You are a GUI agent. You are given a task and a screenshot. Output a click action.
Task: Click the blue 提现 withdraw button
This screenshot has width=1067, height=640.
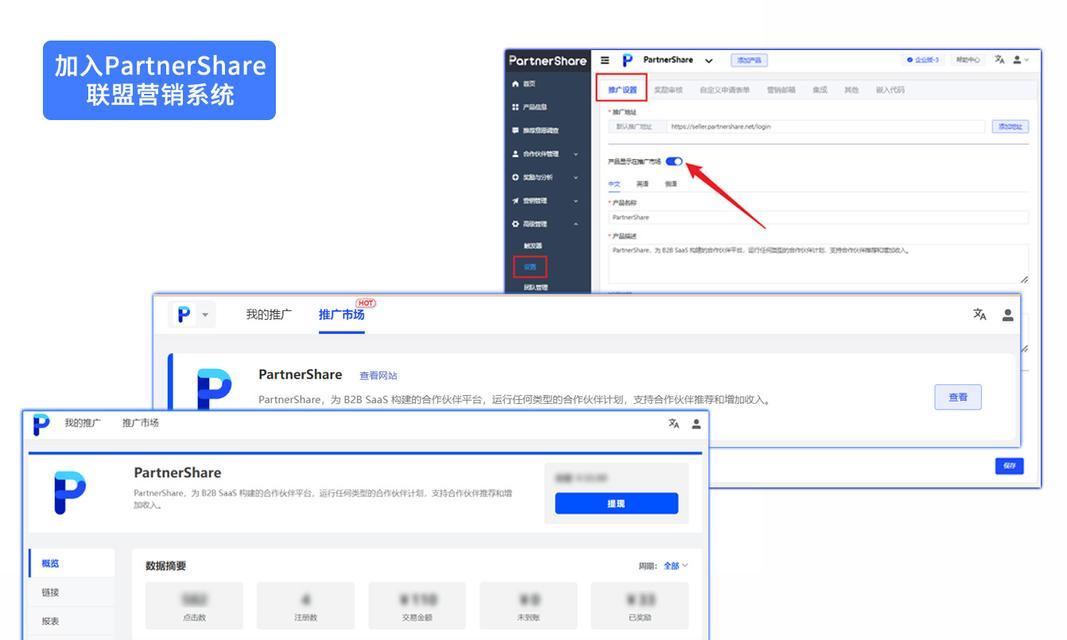[617, 503]
